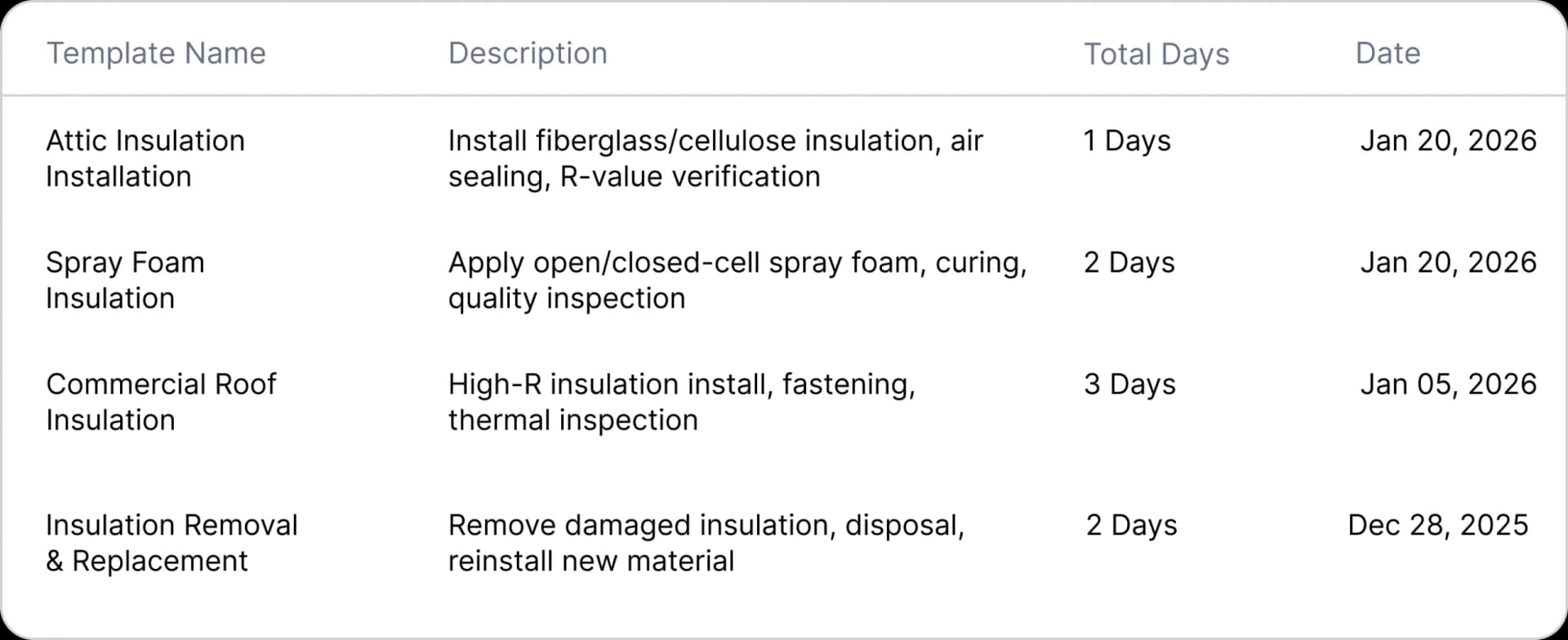Click the 3 Days cell
Viewport: 1568px width, 640px height.
click(x=1129, y=384)
